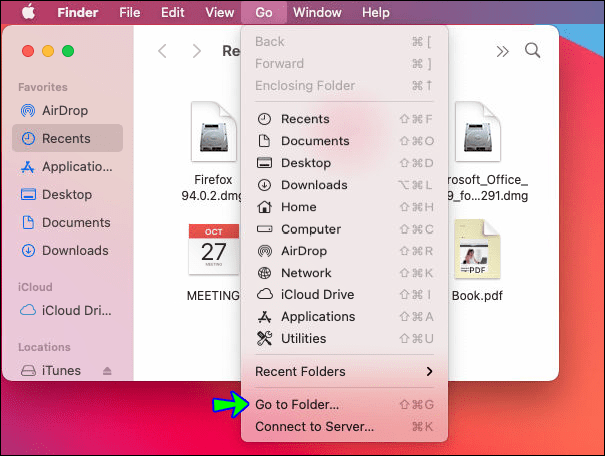Viewport: 605px width, 456px height.
Task: Click the Recents clock icon in Go menu
Action: tap(264, 119)
